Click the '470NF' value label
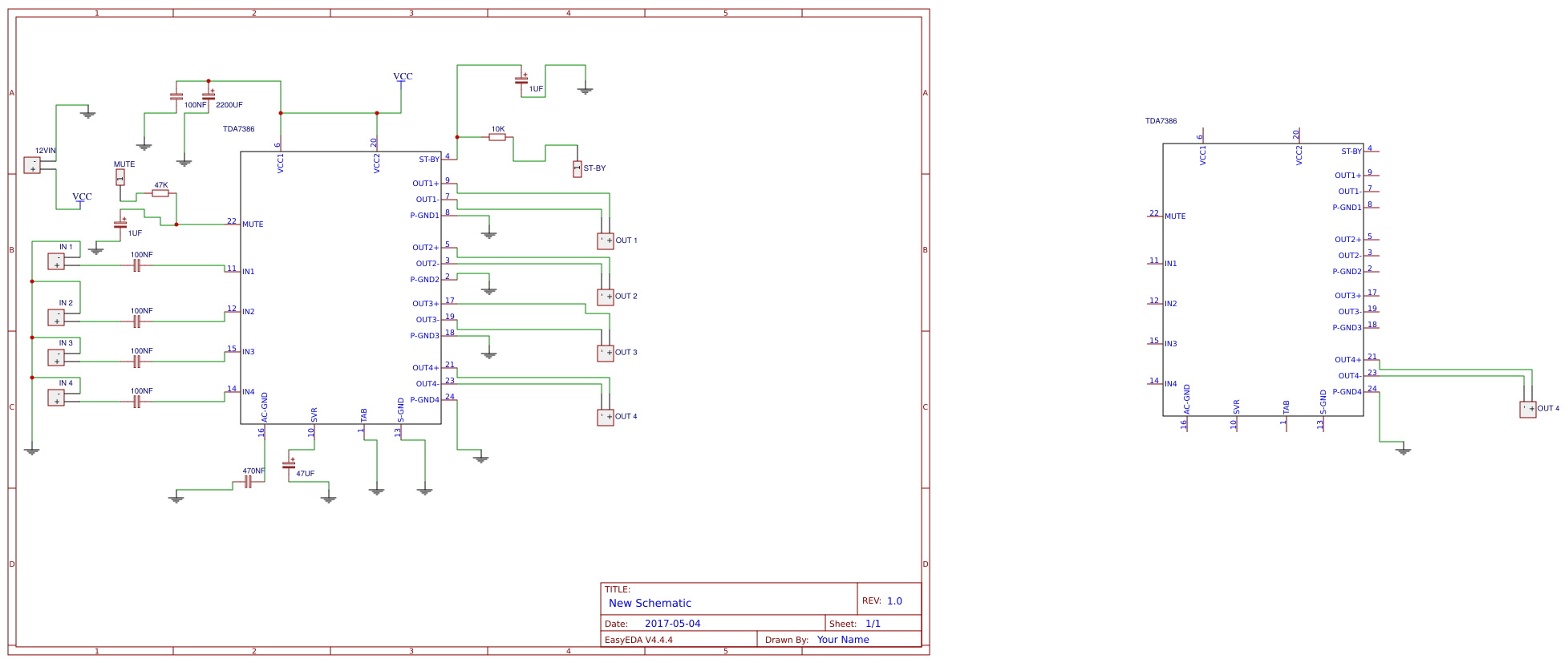This screenshot has height=663, width=1568. (x=253, y=471)
